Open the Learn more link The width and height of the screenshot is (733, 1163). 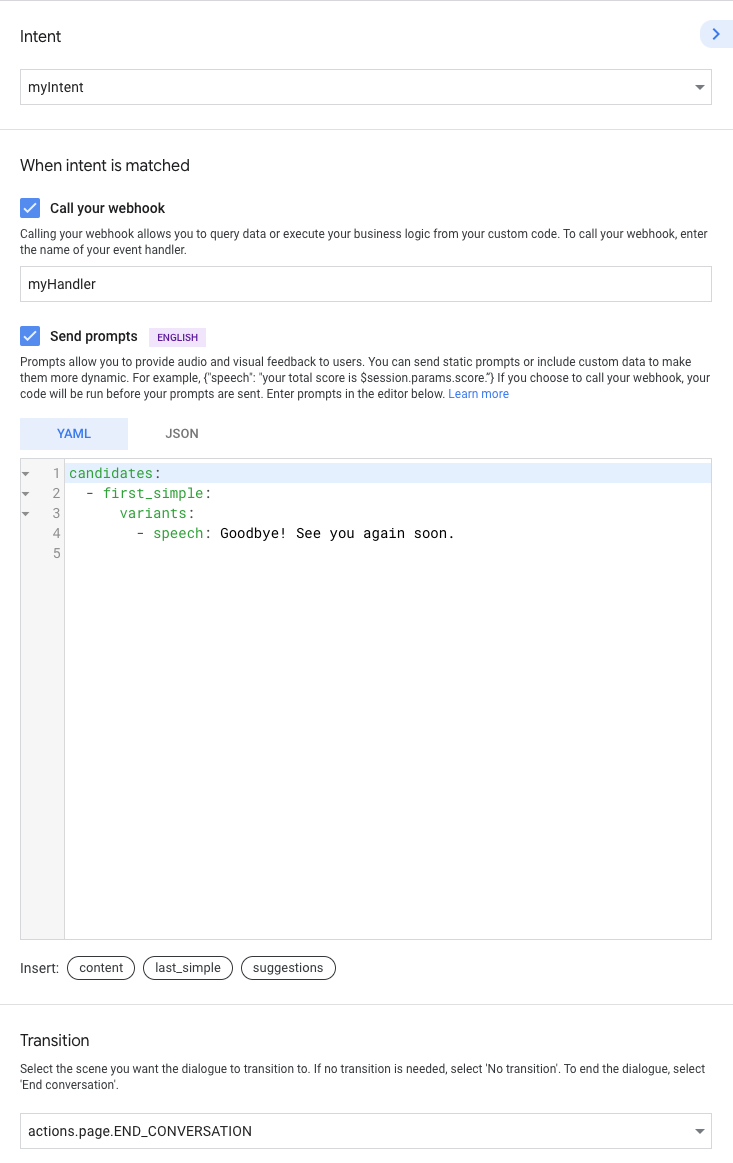pos(478,394)
